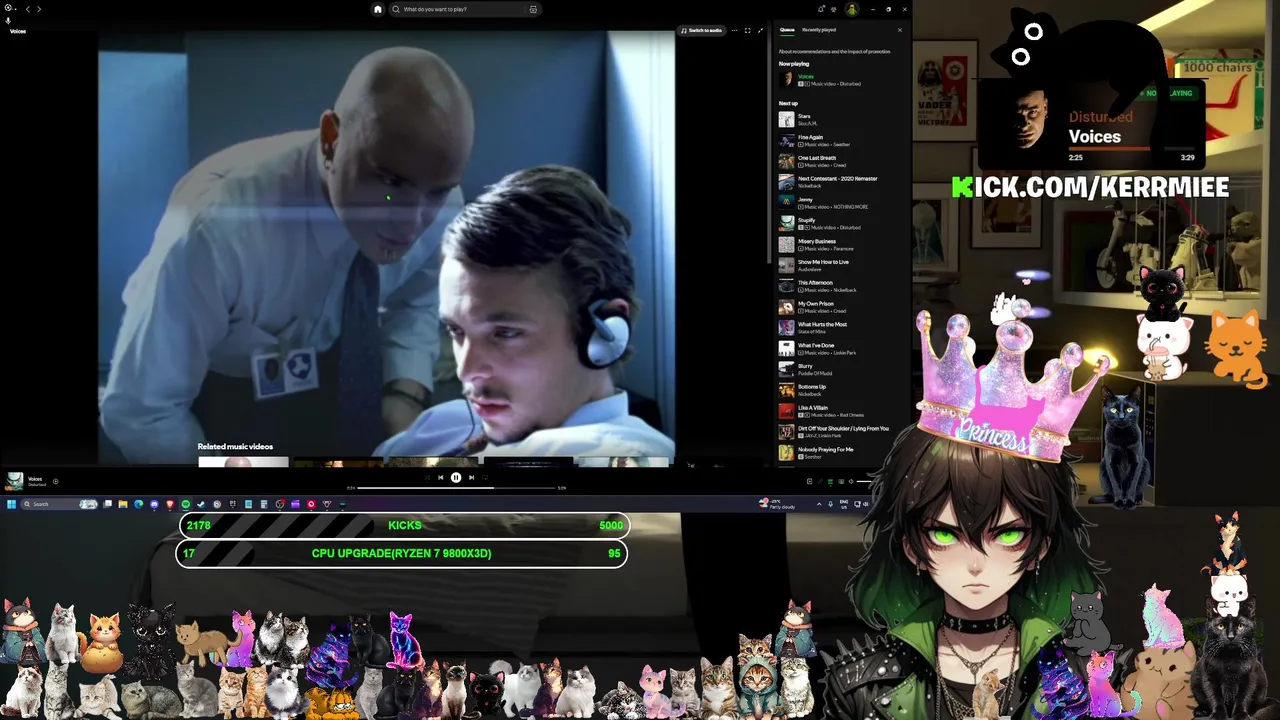This screenshot has width=1280, height=720.
Task: Pause playback with the center pause button
Action: (456, 478)
